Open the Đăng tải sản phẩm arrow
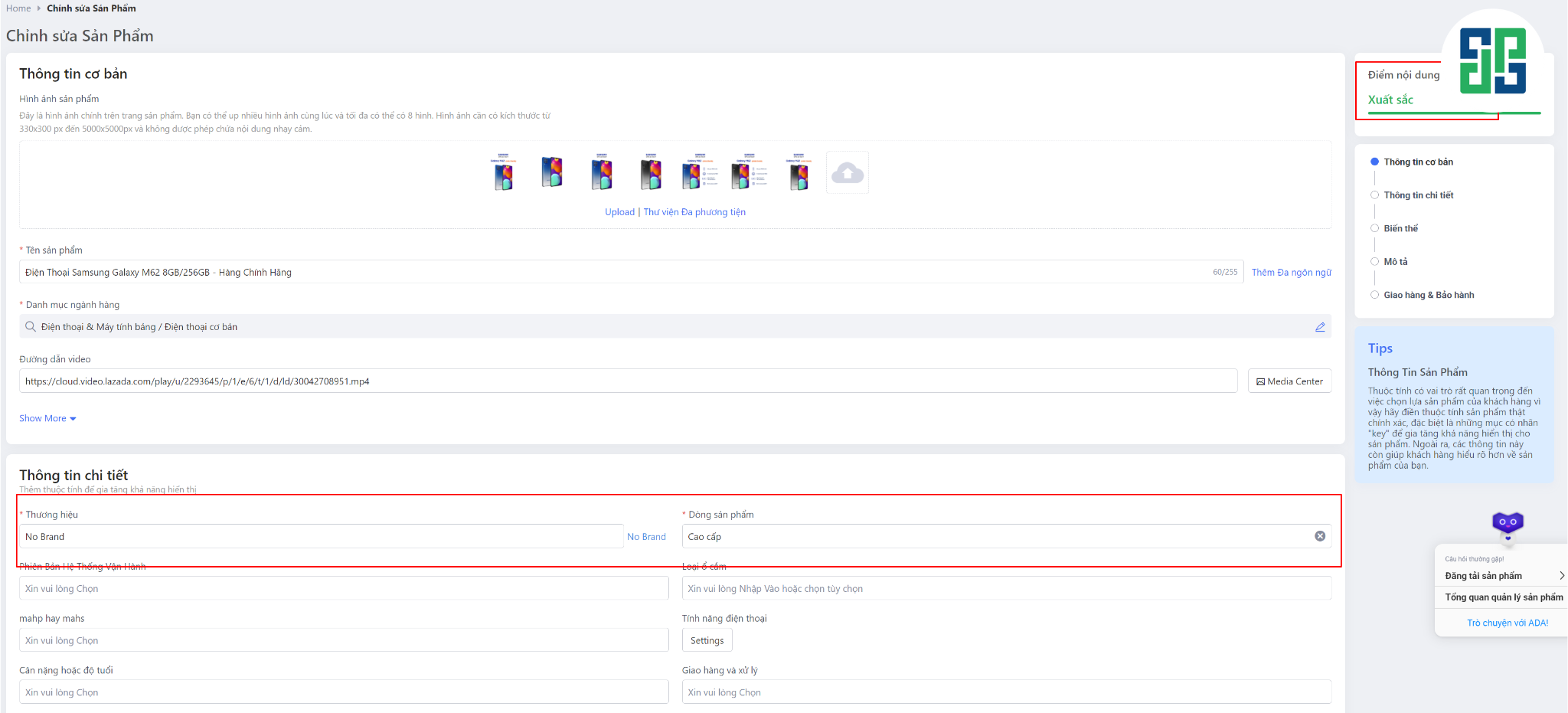 click(x=1561, y=576)
